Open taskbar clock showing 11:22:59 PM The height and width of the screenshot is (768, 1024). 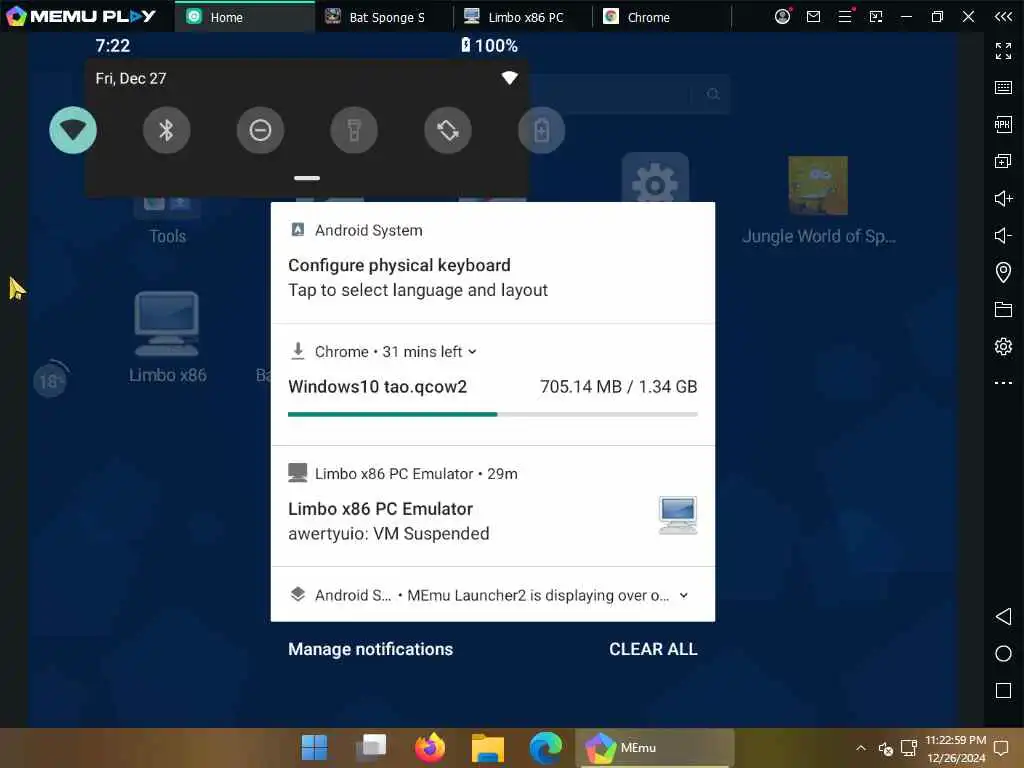point(955,748)
